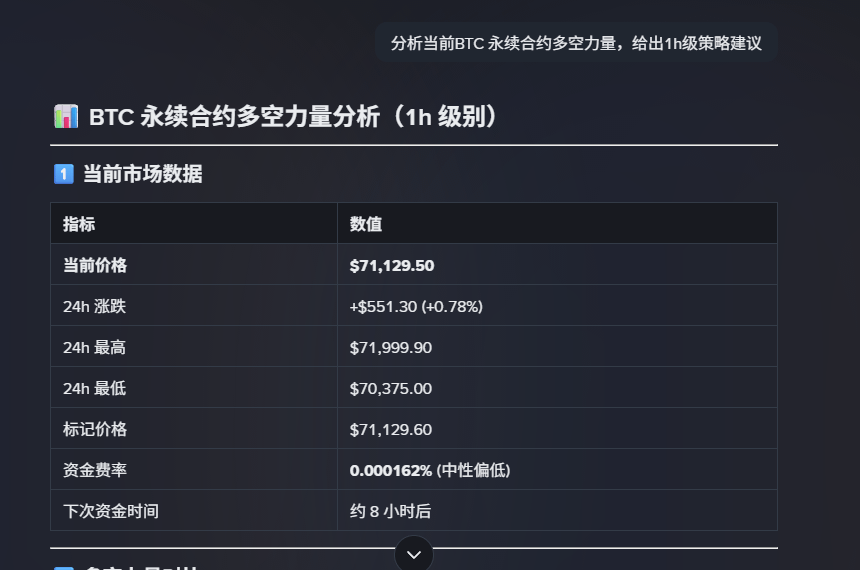The image size is (860, 570).
Task: Click the 标记价格 row label
Action: 95,429
